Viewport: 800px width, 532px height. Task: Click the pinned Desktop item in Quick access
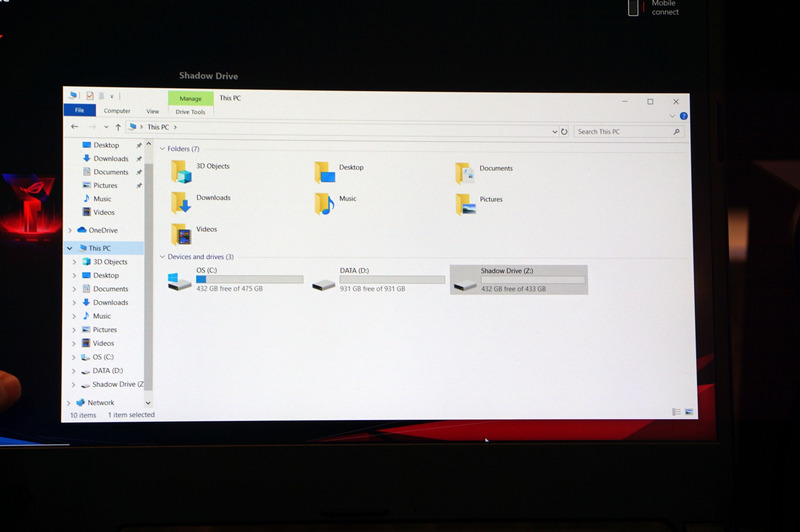106,145
